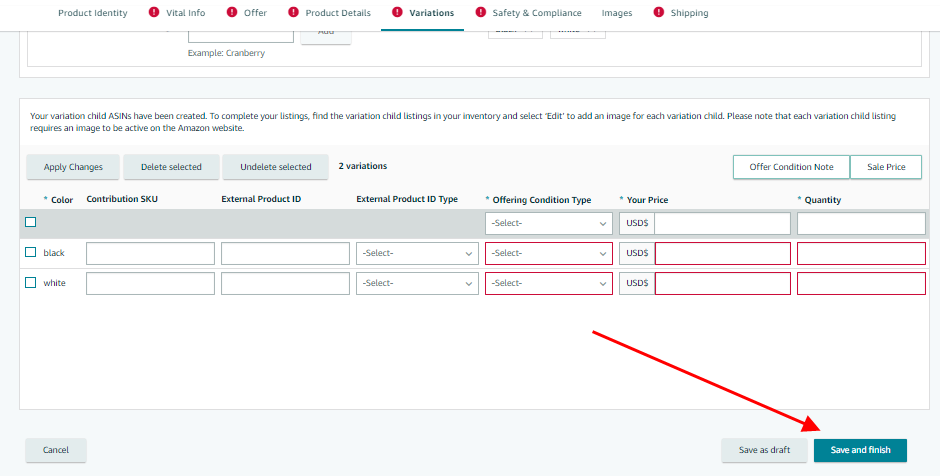The width and height of the screenshot is (940, 476).
Task: Click the error icon beside Variations tab
Action: click(397, 12)
